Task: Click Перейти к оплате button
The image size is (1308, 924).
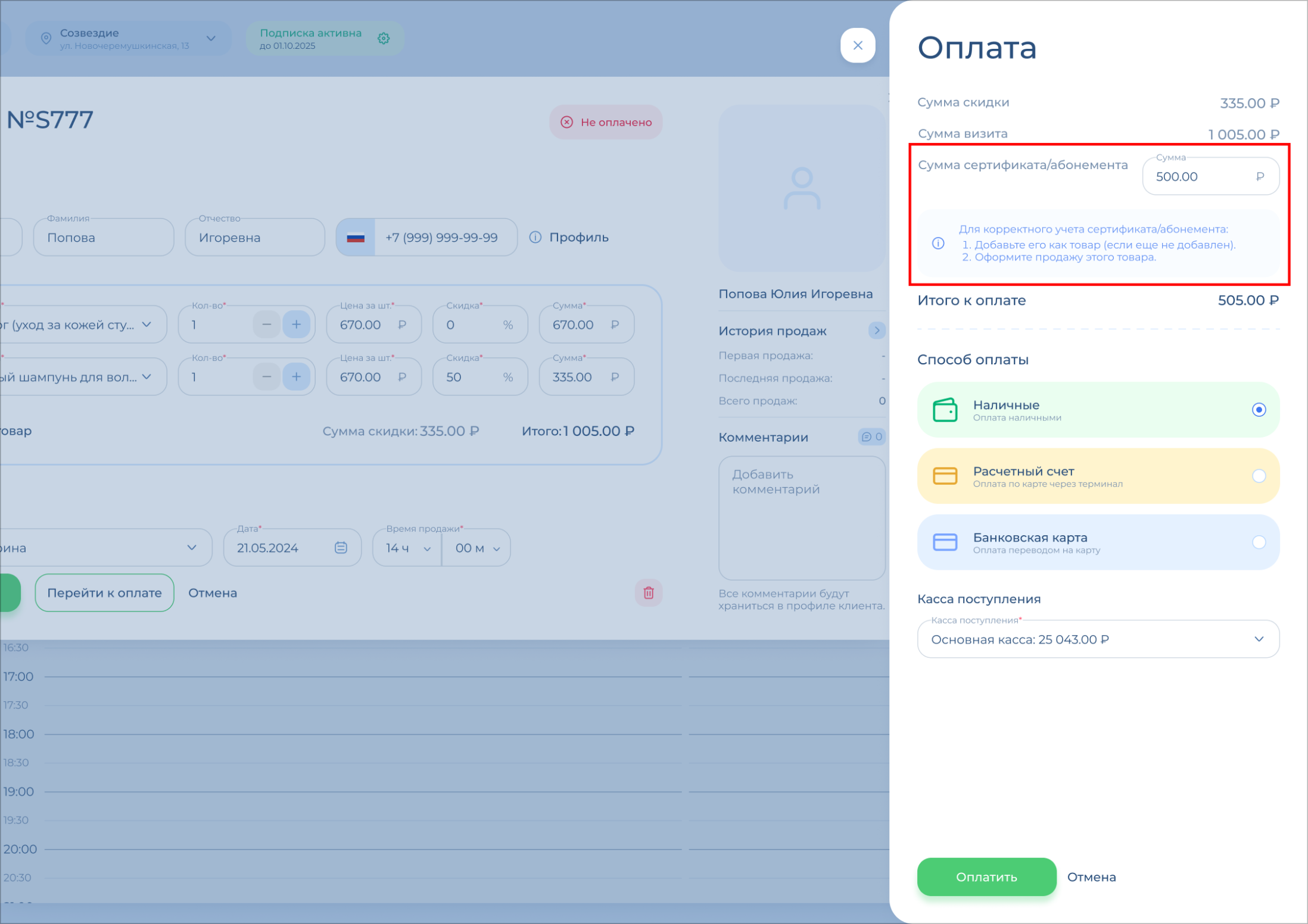Action: [x=104, y=593]
